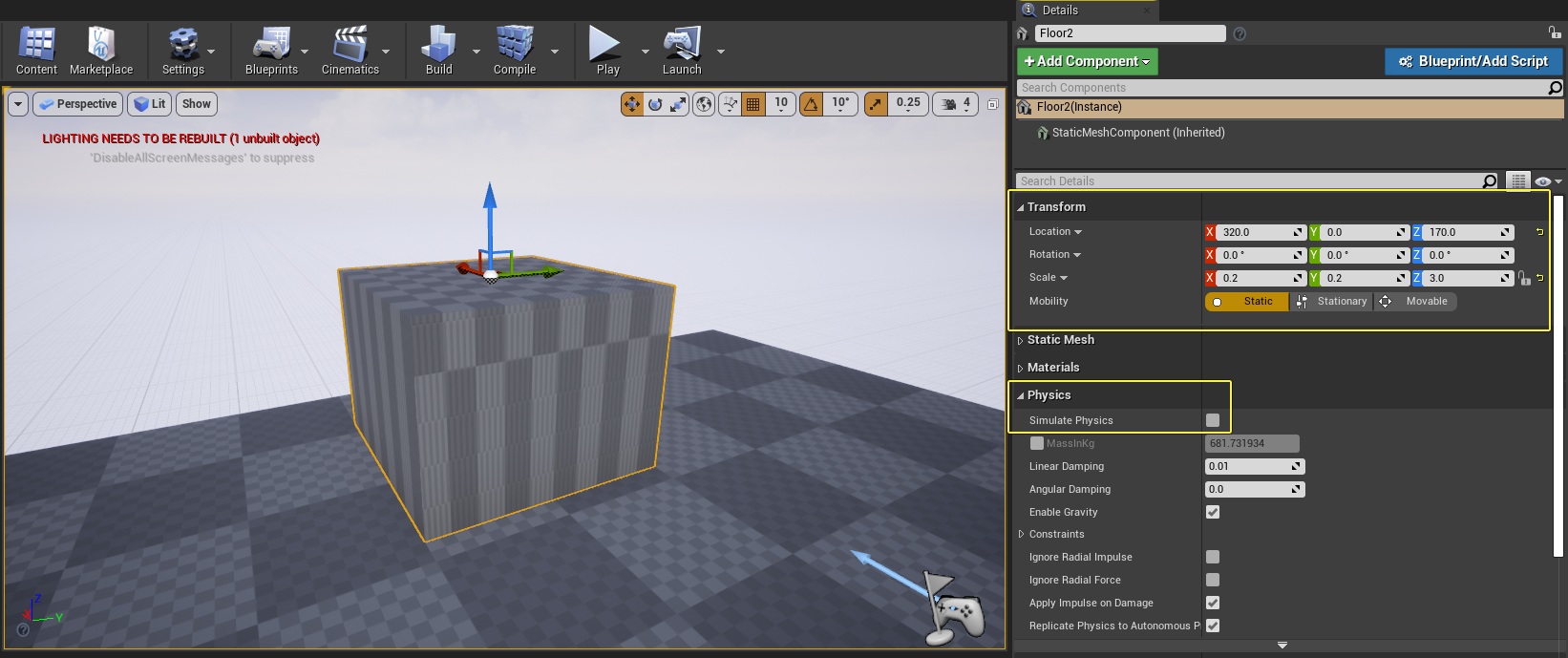Toggle grid snapping icon in viewport
The height and width of the screenshot is (658, 1568).
(753, 104)
